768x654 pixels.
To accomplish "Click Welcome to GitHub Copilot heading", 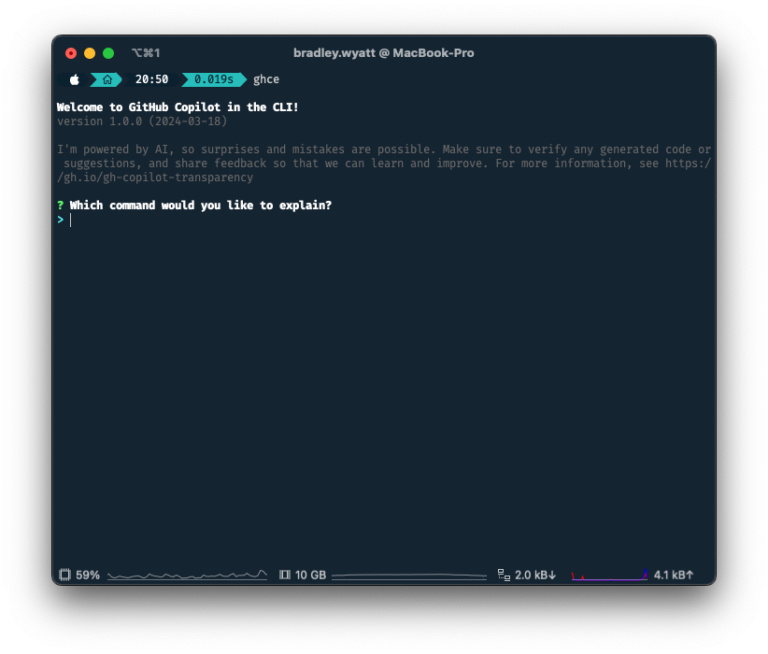I will point(177,107).
